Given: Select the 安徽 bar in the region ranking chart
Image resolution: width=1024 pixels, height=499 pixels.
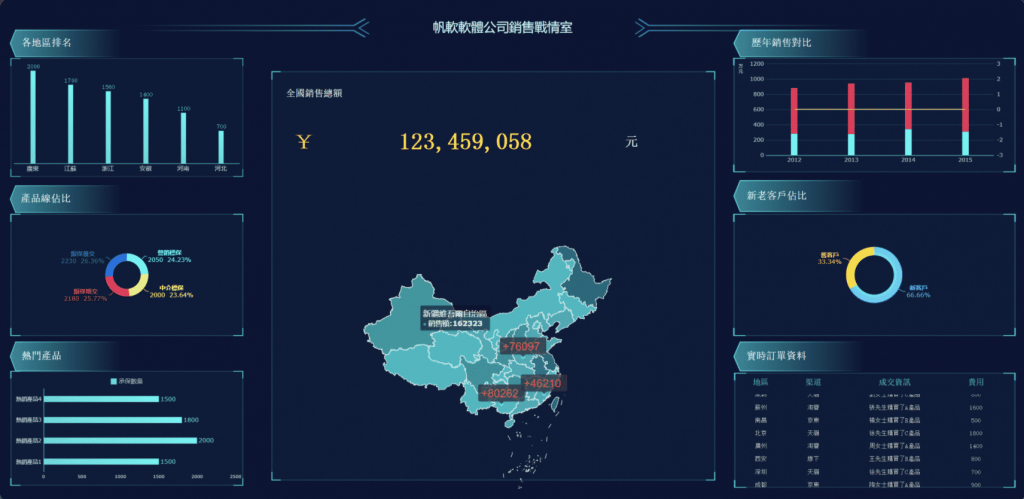Looking at the screenshot, I should click(x=146, y=131).
